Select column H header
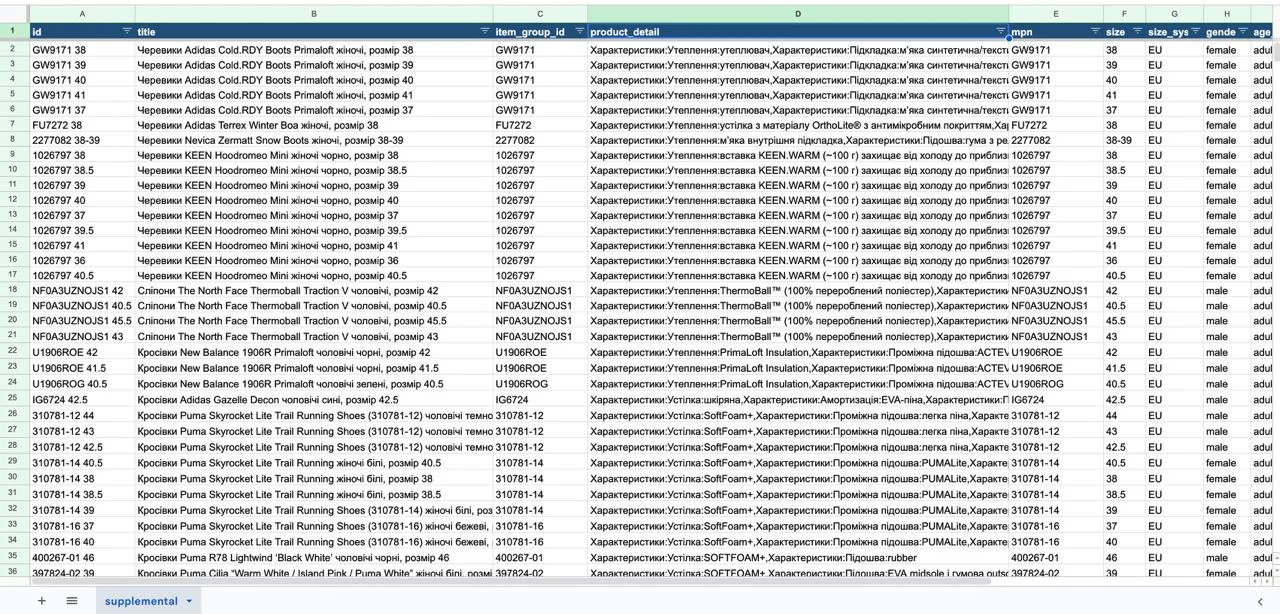 [1227, 14]
